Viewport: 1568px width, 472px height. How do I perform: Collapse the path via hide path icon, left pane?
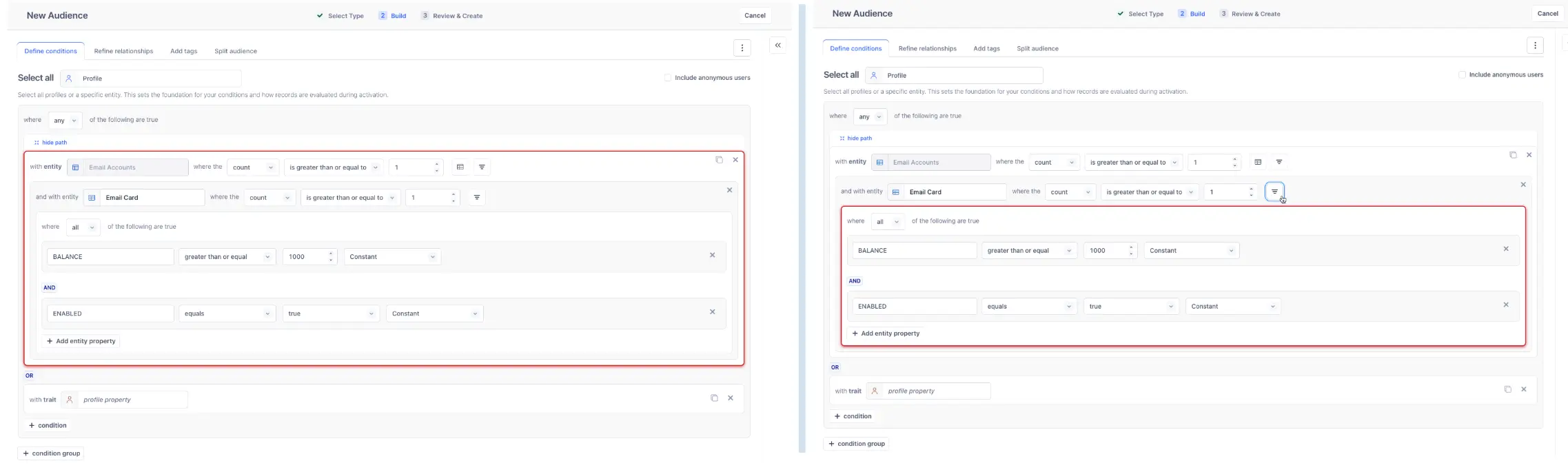click(37, 143)
